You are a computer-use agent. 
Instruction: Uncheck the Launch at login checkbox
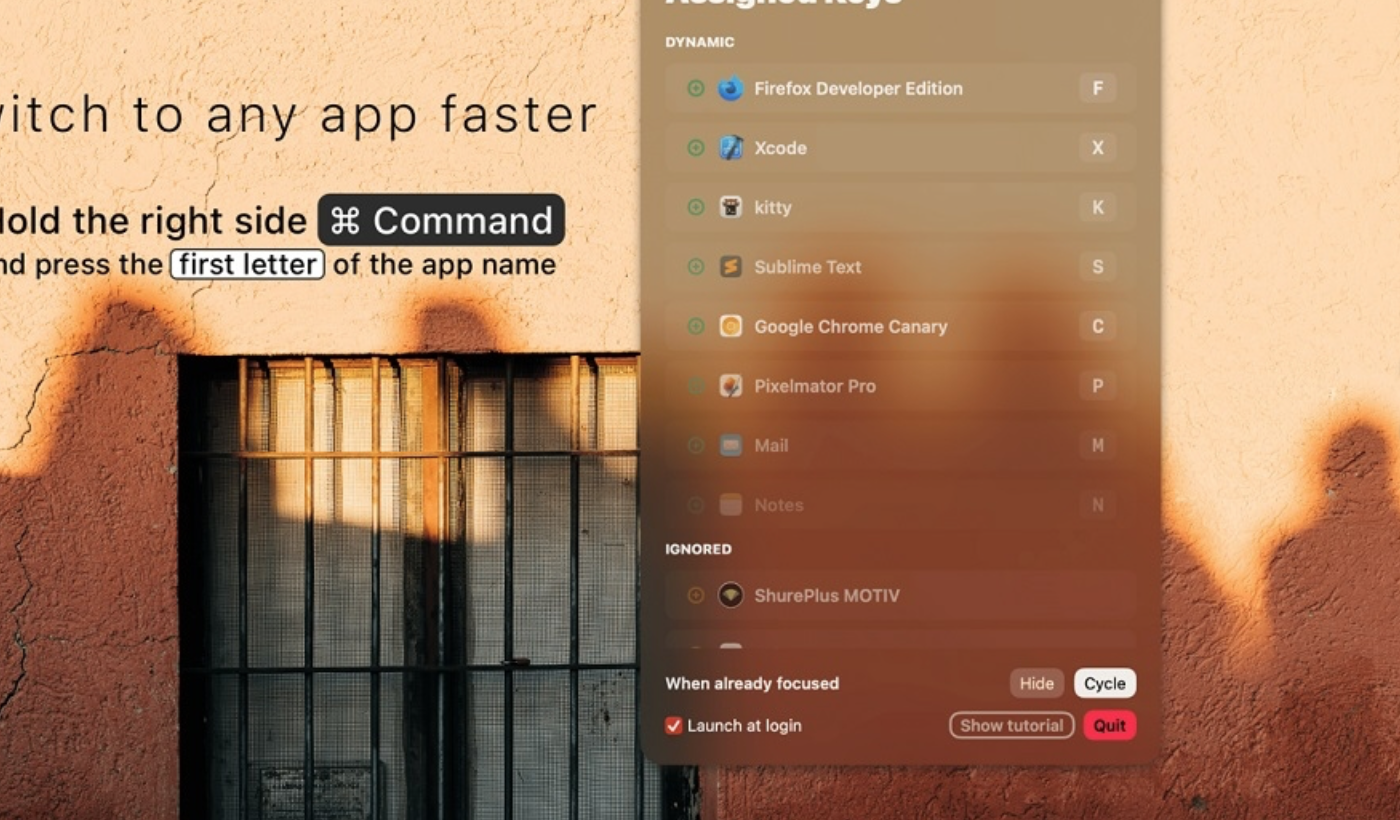(674, 725)
